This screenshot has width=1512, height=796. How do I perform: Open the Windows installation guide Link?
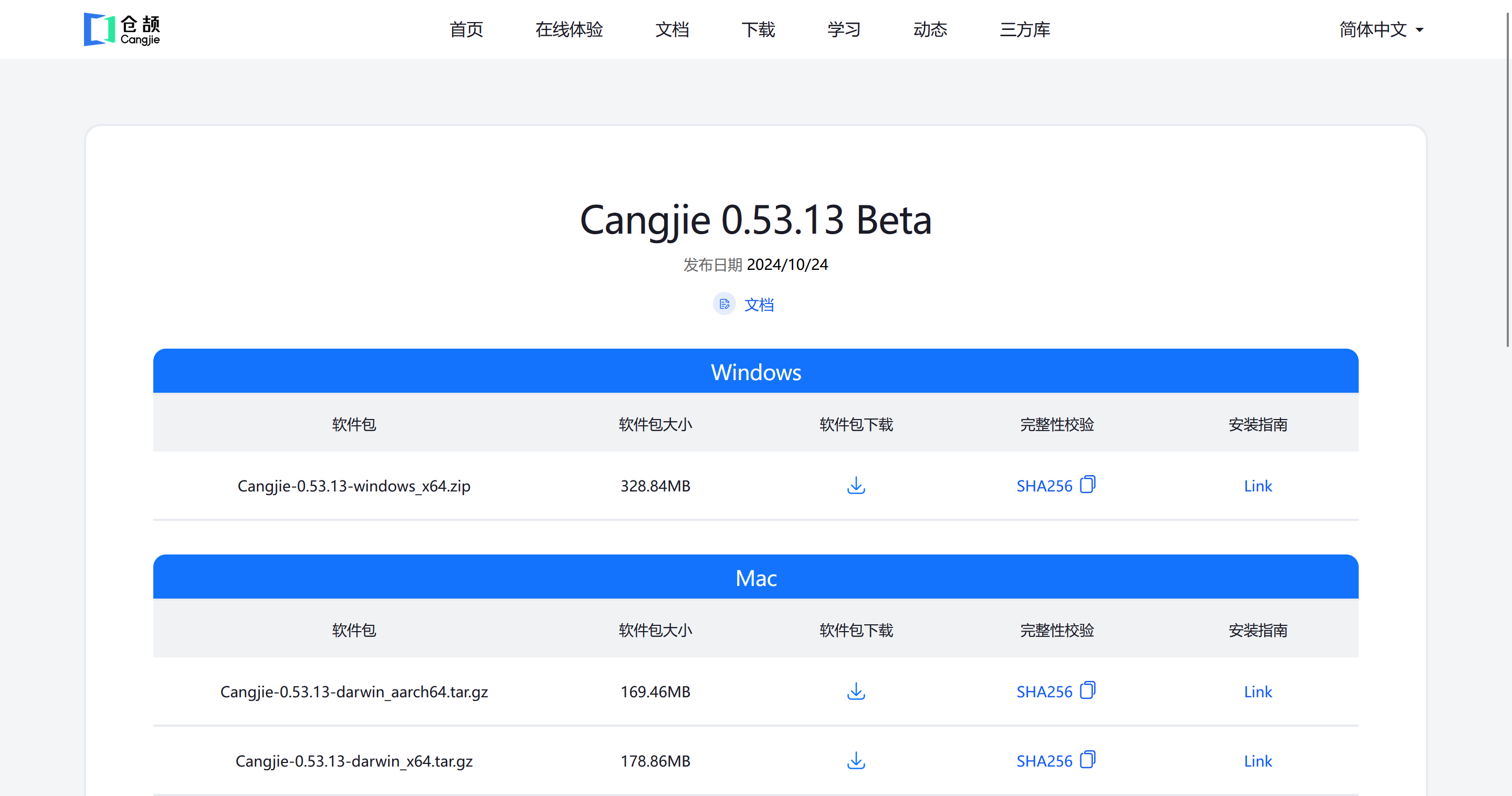coord(1257,486)
